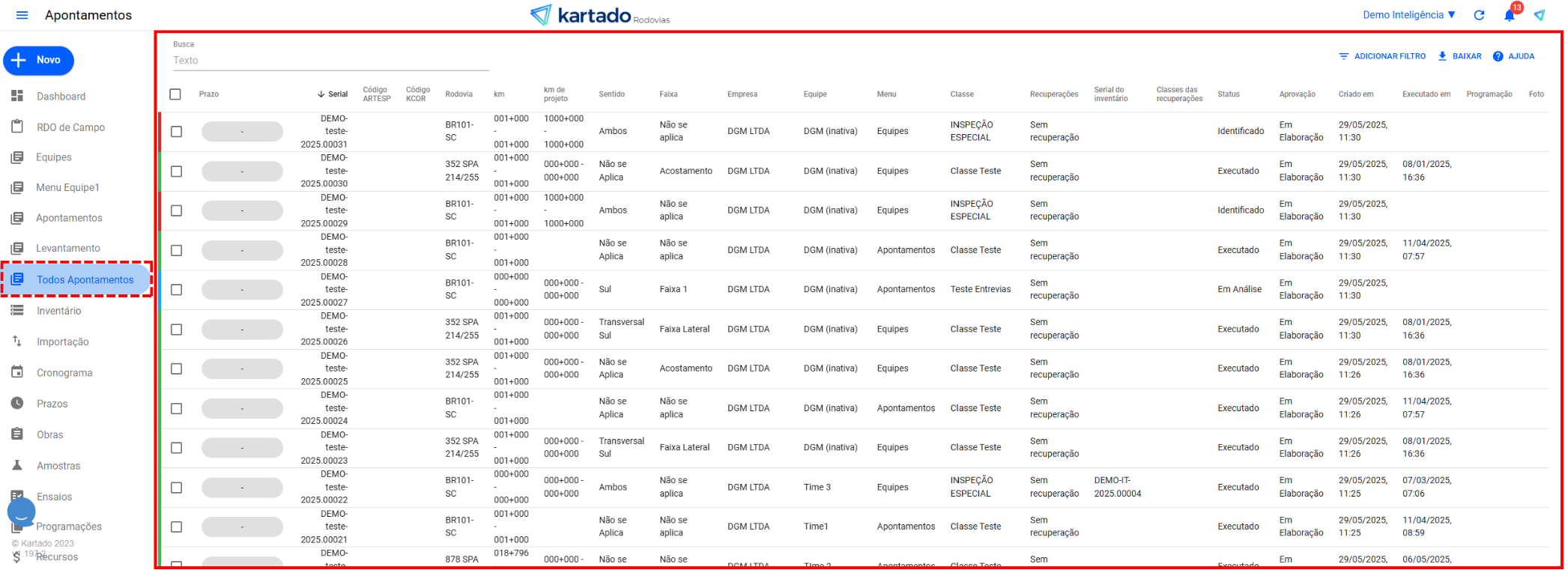This screenshot has width=1568, height=570.
Task: Click the Dashboard sidebar icon
Action: point(17,96)
